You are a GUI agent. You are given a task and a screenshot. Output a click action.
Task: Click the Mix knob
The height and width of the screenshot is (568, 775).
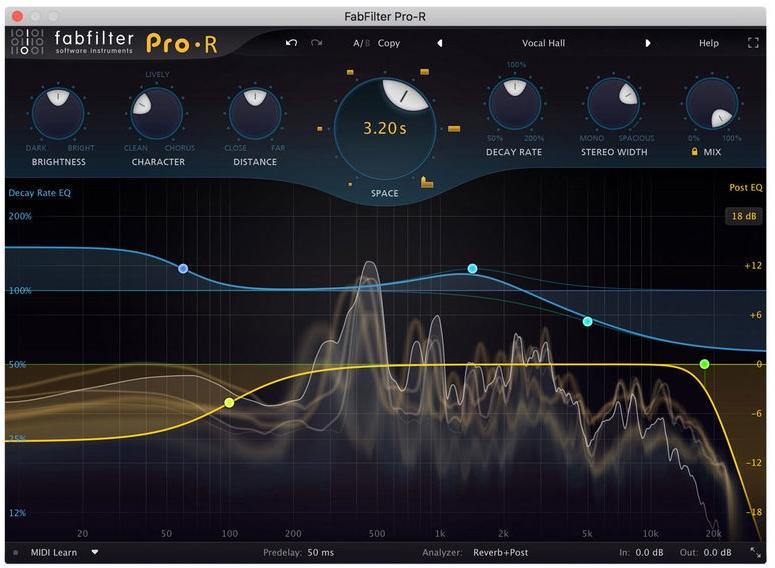coord(712,104)
